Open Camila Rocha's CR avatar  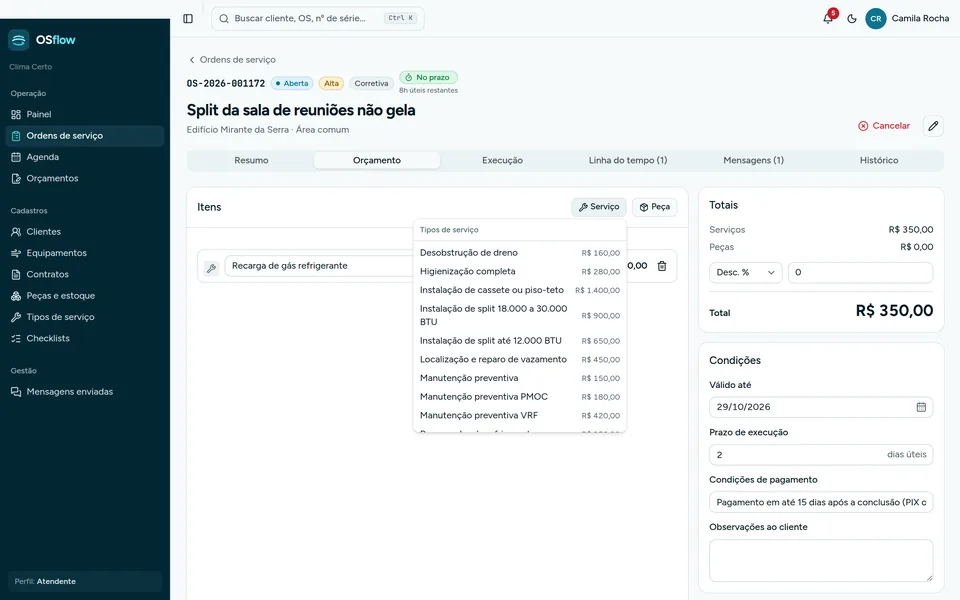(876, 18)
